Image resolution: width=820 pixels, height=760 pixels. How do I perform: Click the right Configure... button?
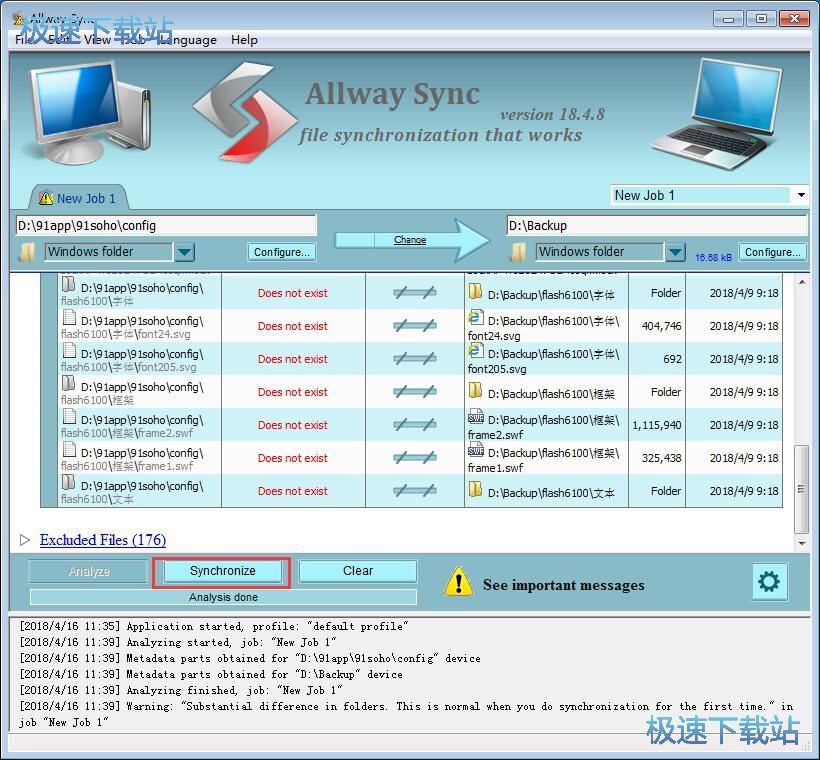pos(773,252)
